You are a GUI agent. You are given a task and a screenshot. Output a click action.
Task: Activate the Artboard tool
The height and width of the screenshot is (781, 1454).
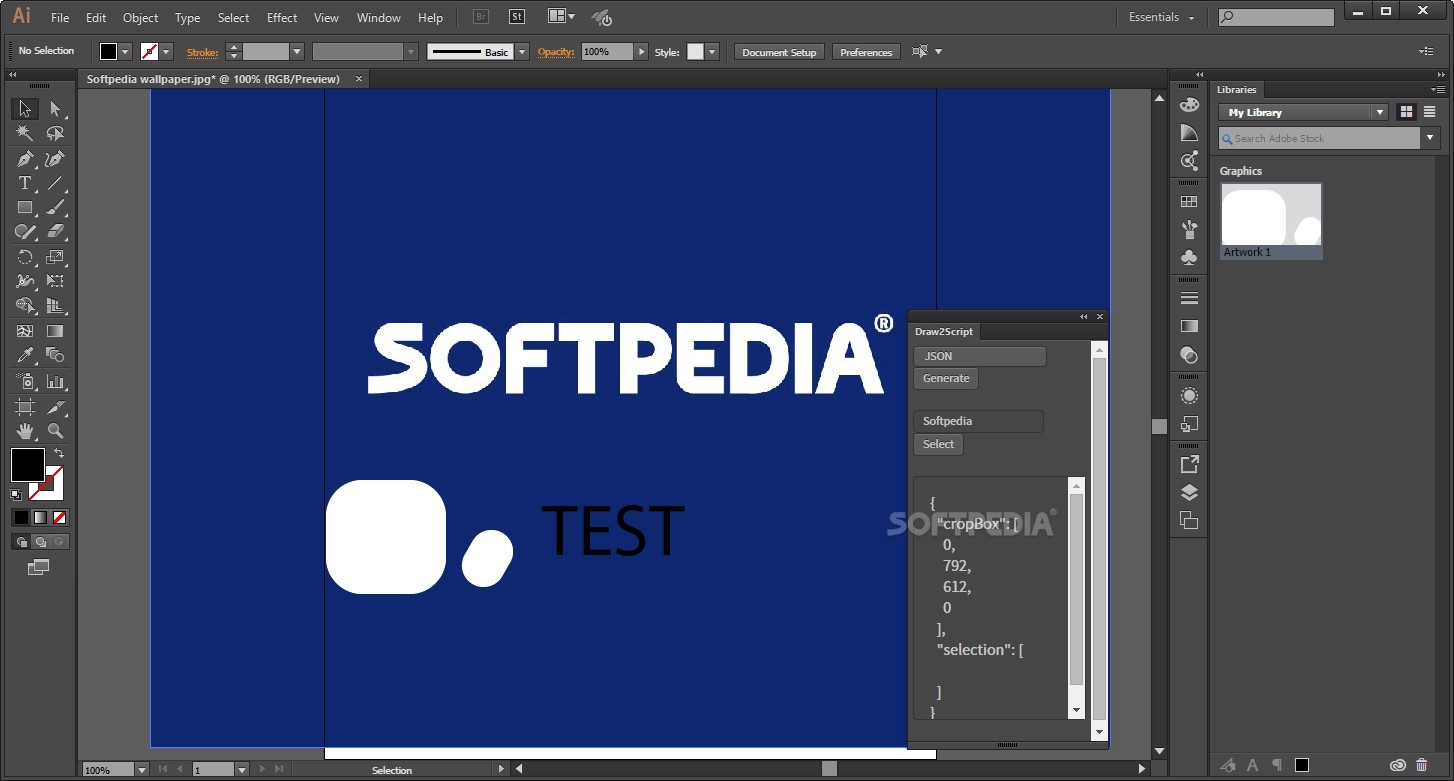pyautogui.click(x=25, y=406)
